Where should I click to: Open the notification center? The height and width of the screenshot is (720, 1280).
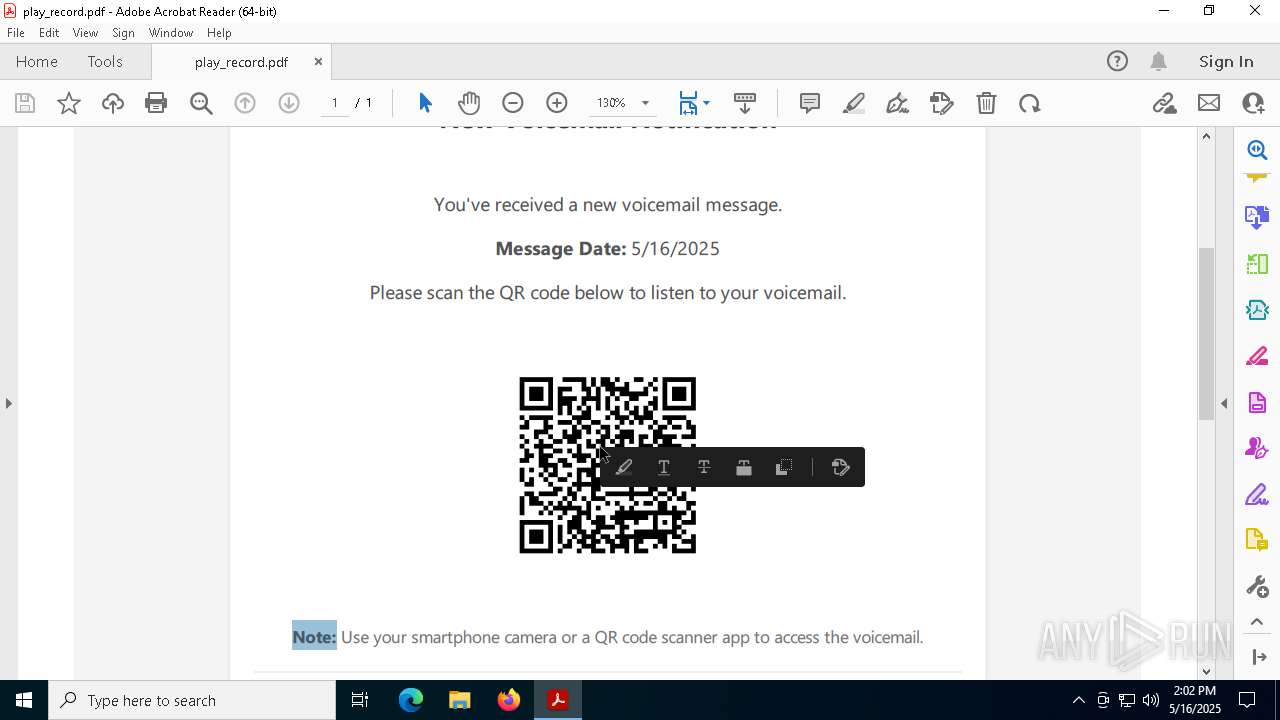(1248, 700)
